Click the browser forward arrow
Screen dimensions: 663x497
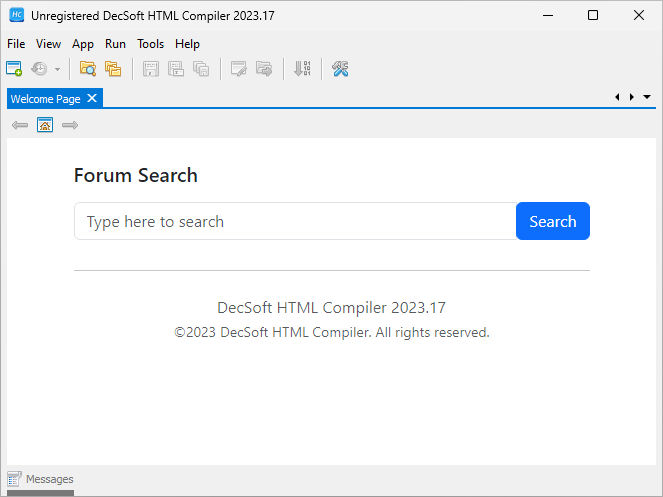pos(70,125)
